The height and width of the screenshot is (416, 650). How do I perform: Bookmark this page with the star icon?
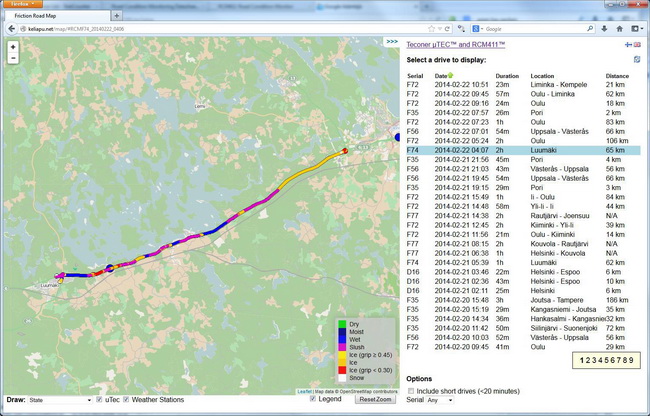point(432,29)
